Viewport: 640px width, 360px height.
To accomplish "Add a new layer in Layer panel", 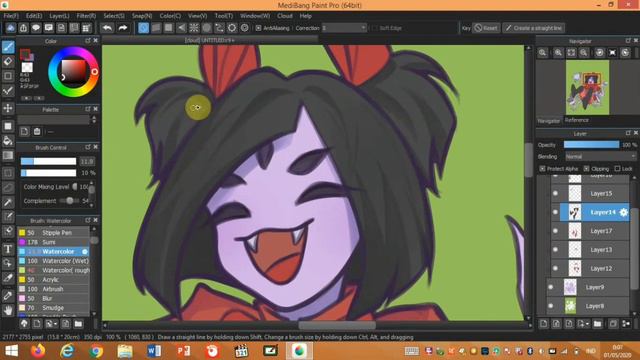I will pyautogui.click(x=544, y=324).
